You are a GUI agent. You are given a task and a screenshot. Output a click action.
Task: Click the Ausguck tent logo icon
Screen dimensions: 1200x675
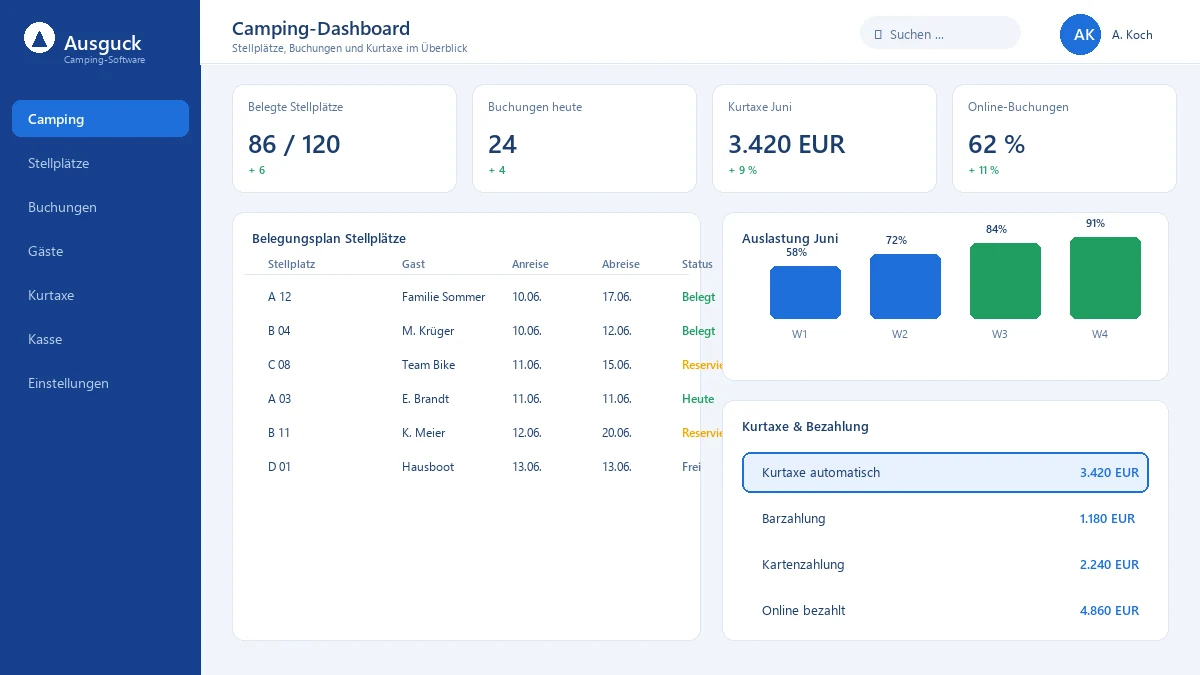(x=39, y=39)
